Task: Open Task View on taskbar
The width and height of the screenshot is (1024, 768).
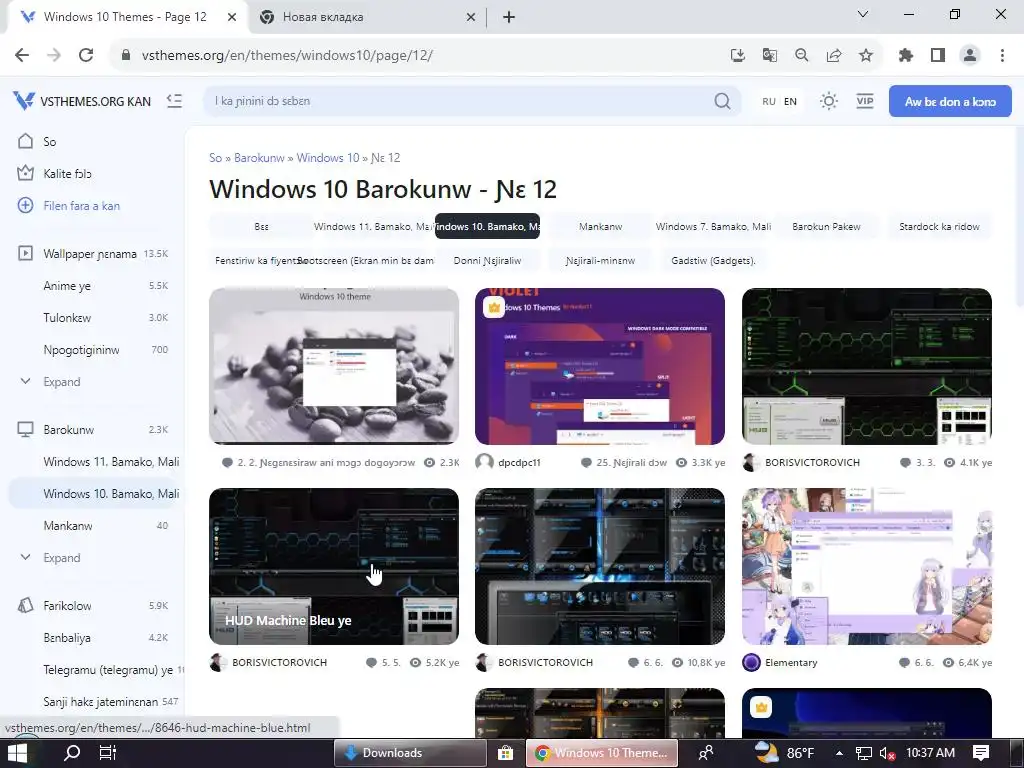Action: tap(108, 753)
